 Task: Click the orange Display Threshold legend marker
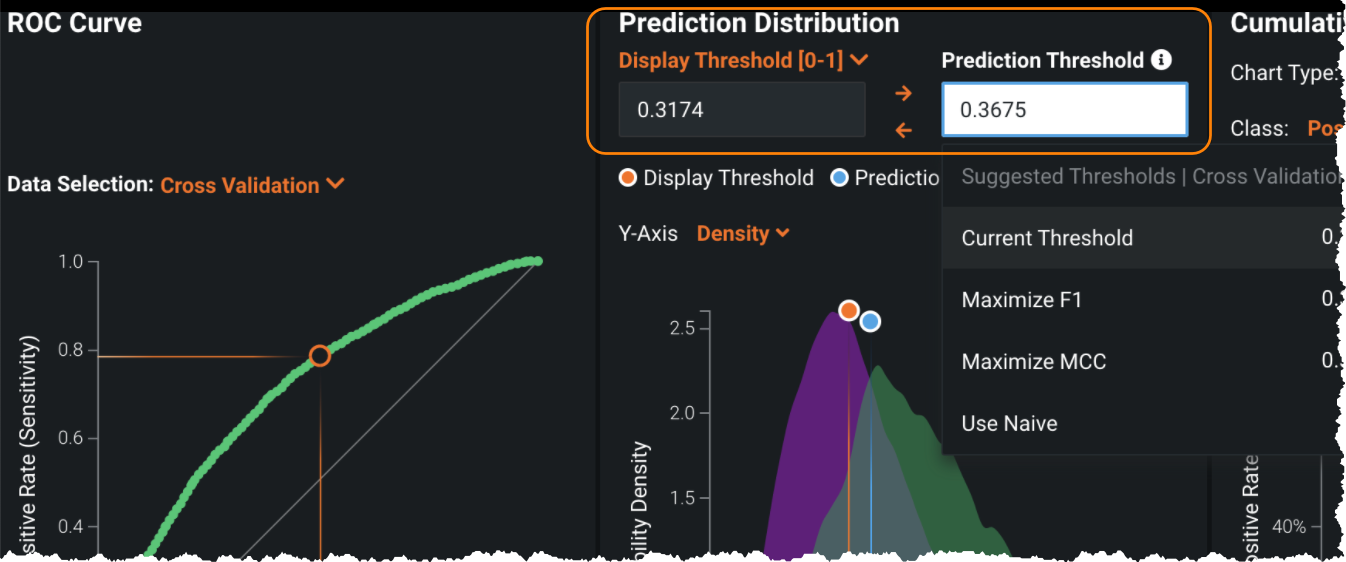[x=628, y=178]
